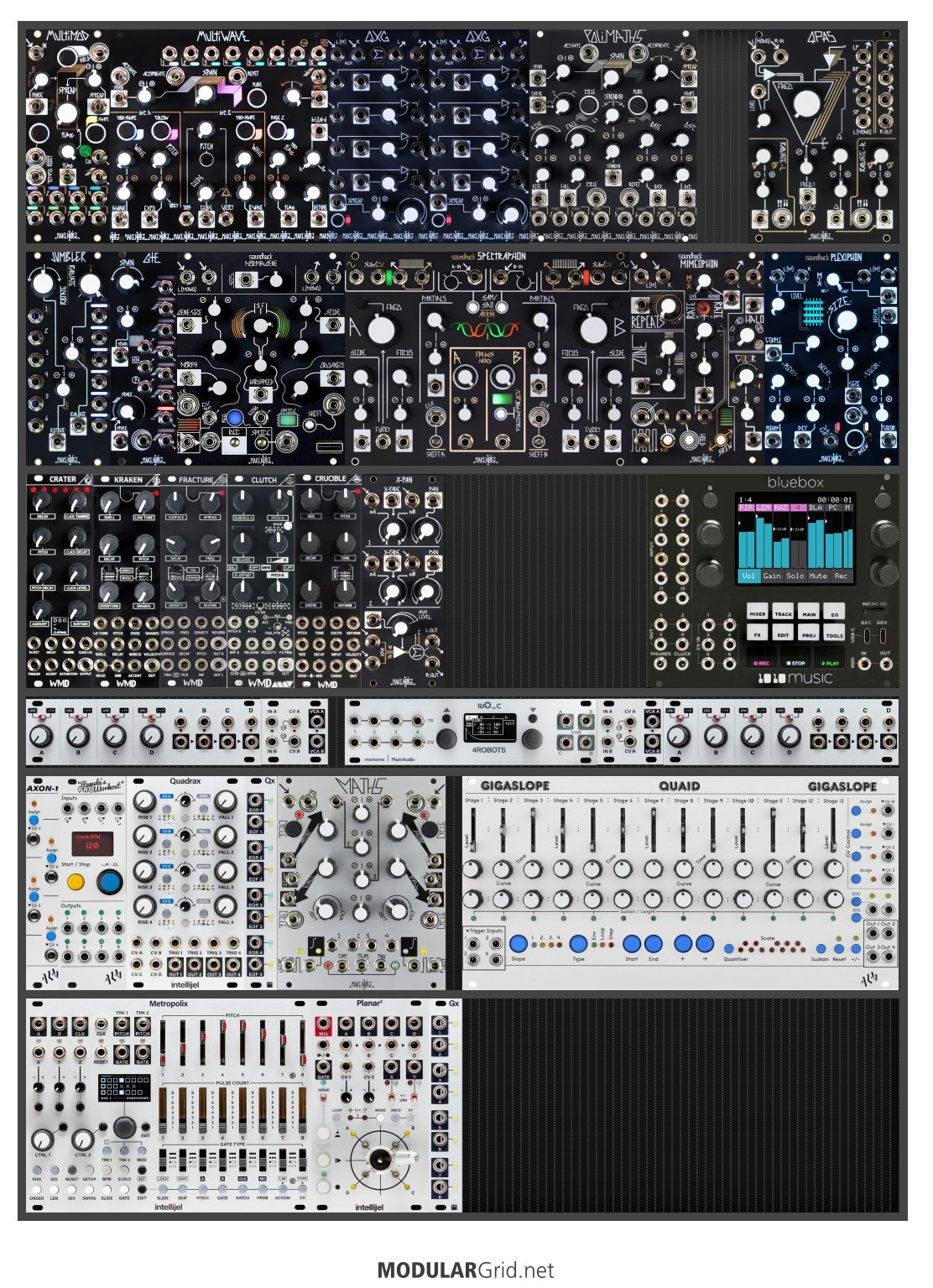
Task: Flip the SENSE switch on Planar
Action: click(325, 1098)
